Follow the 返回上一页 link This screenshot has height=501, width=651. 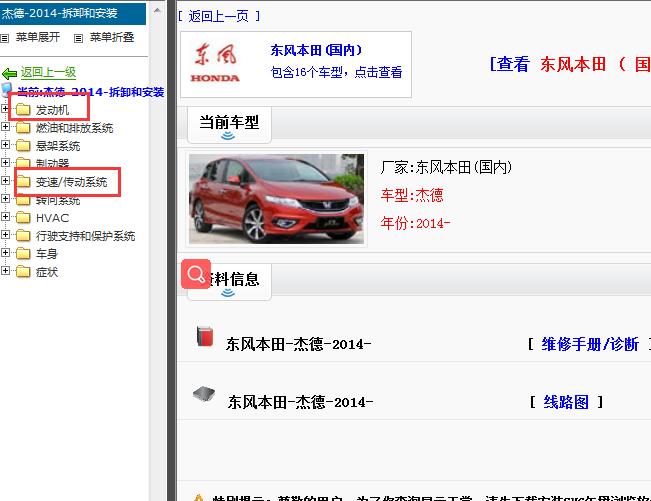219,16
